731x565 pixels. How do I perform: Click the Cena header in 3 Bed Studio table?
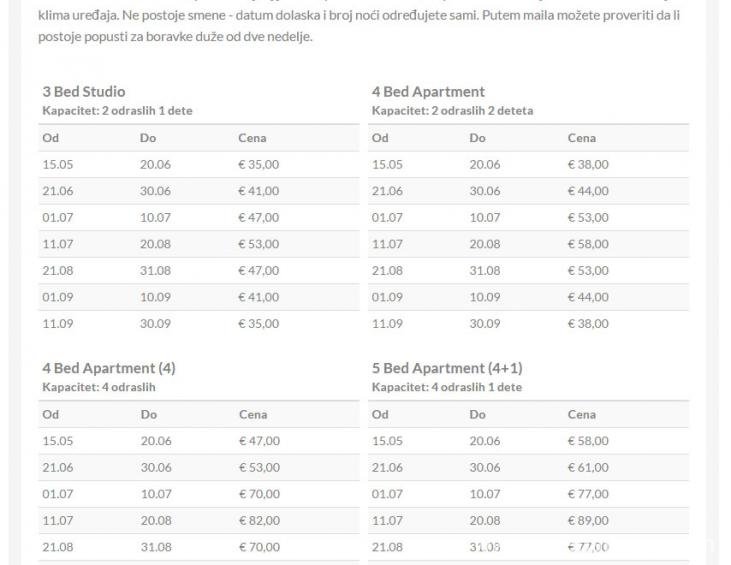pyautogui.click(x=252, y=138)
